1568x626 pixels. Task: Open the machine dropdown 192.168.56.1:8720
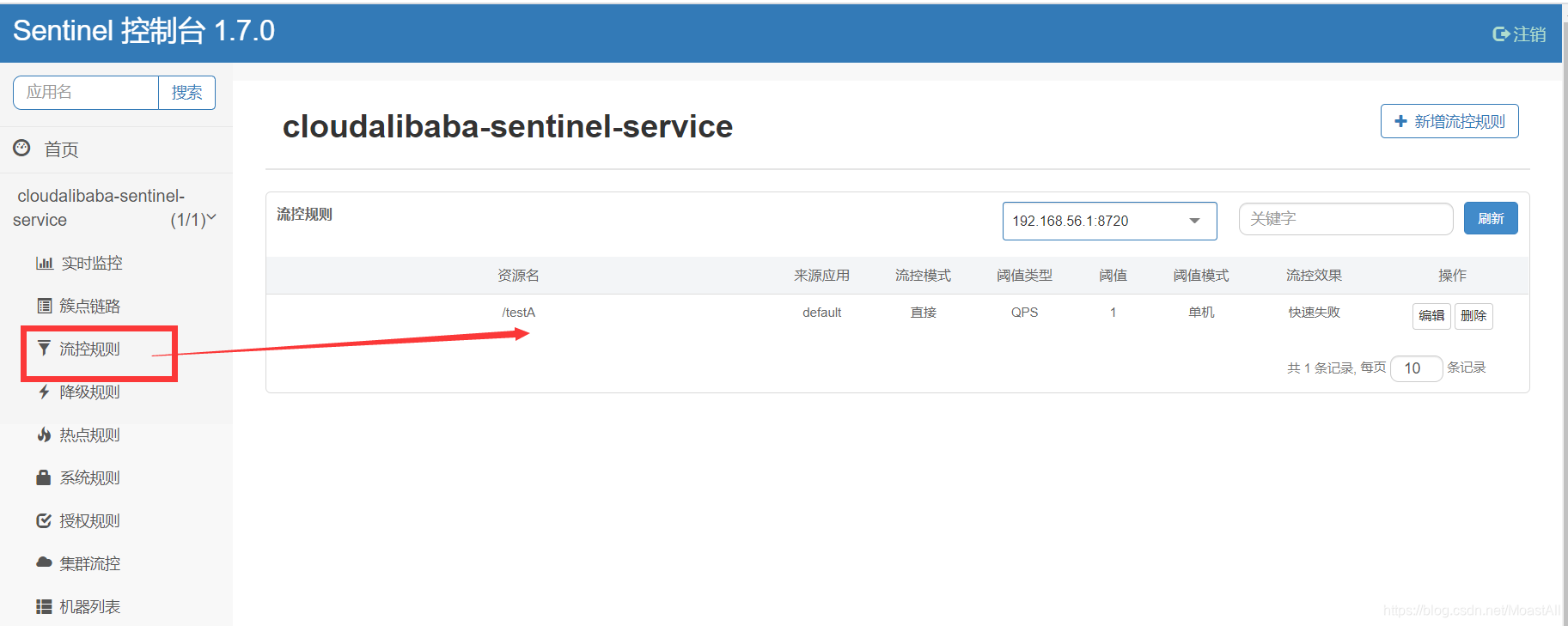coord(1109,221)
